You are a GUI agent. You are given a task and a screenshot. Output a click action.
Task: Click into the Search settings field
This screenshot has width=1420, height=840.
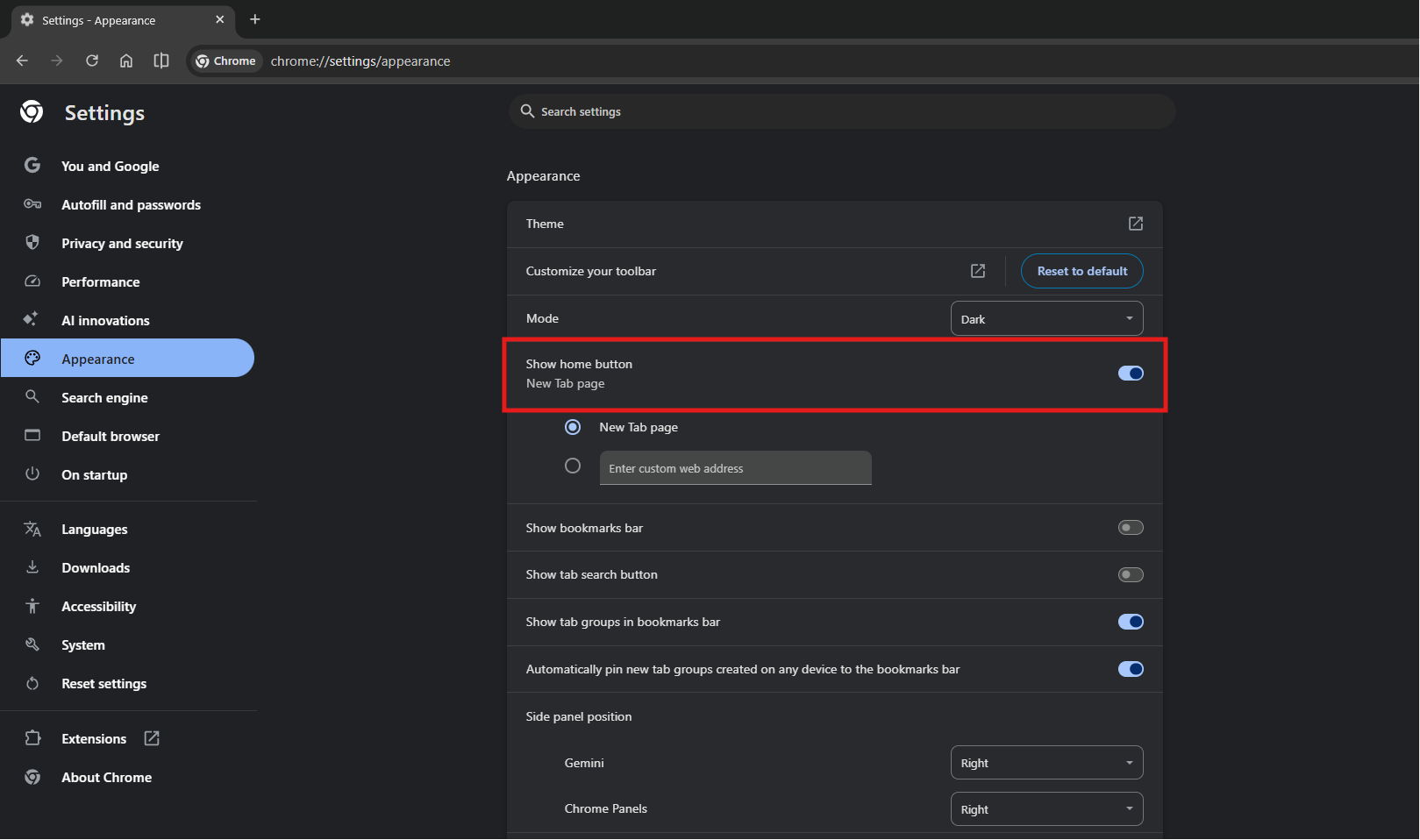pyautogui.click(x=841, y=111)
